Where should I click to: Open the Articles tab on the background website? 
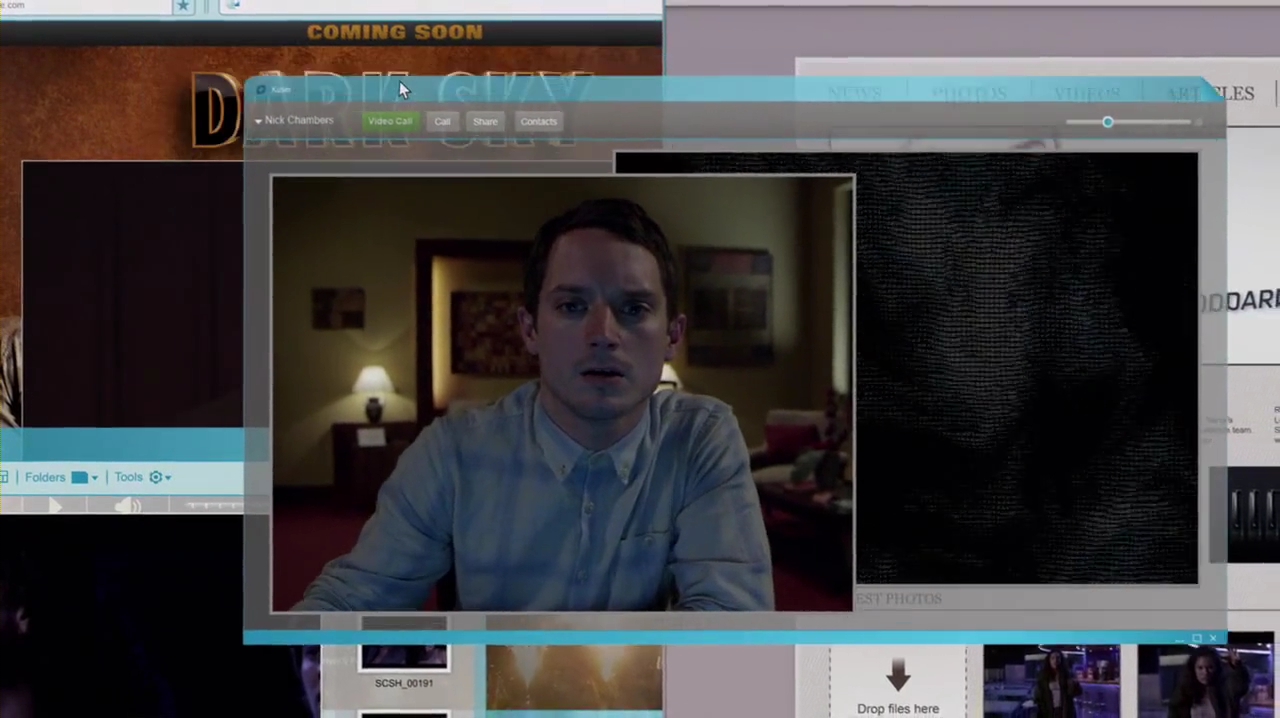click(x=1210, y=93)
